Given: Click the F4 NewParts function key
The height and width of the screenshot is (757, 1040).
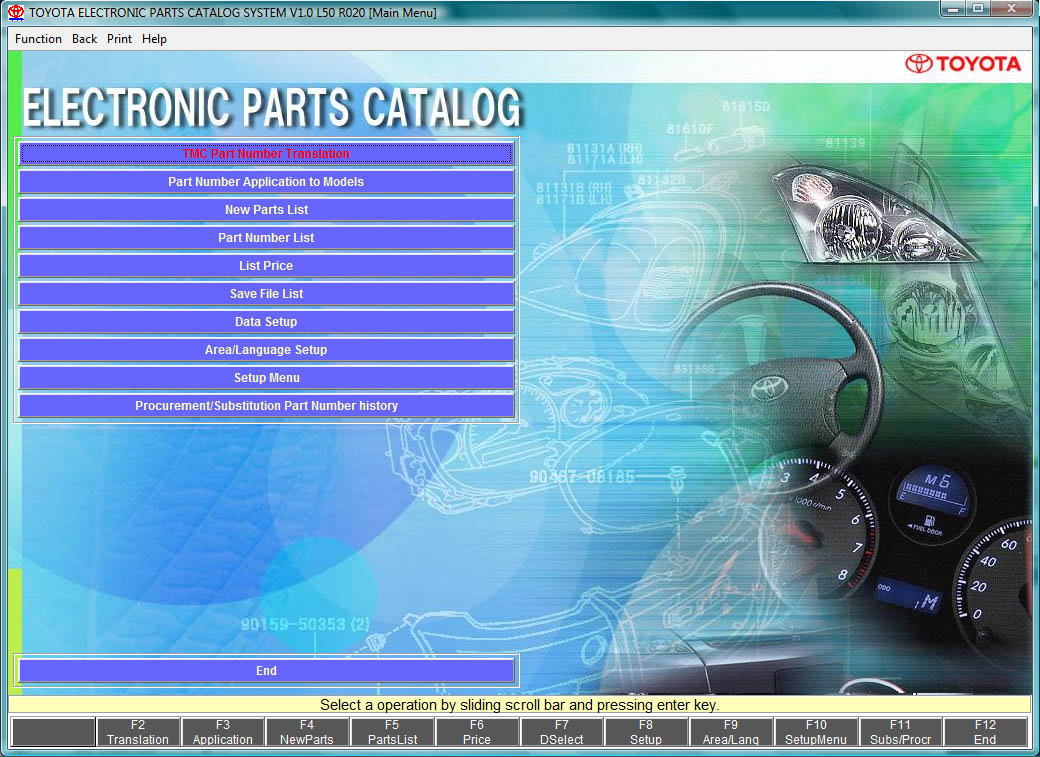Looking at the screenshot, I should pyautogui.click(x=307, y=732).
